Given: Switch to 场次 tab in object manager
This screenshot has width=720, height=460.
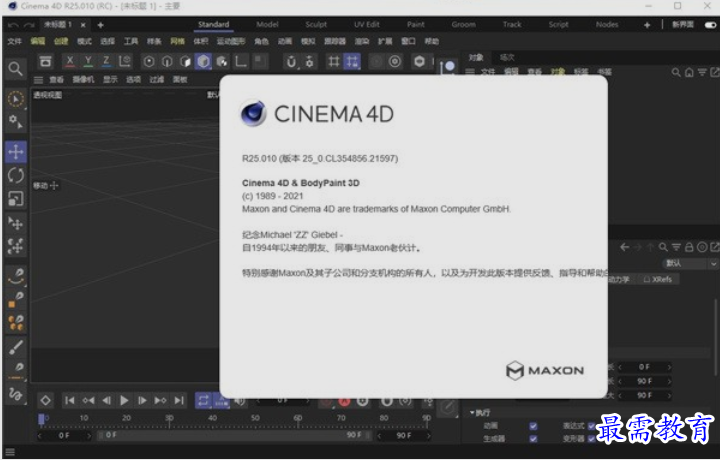Looking at the screenshot, I should pos(507,57).
